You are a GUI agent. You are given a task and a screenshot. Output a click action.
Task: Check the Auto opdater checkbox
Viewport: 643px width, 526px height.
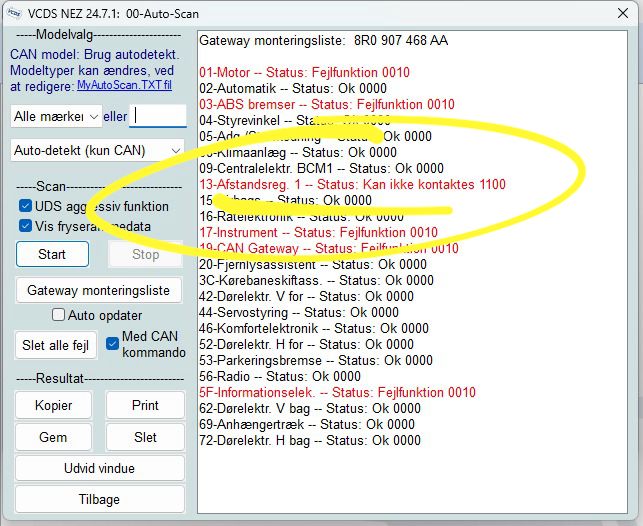click(x=59, y=315)
